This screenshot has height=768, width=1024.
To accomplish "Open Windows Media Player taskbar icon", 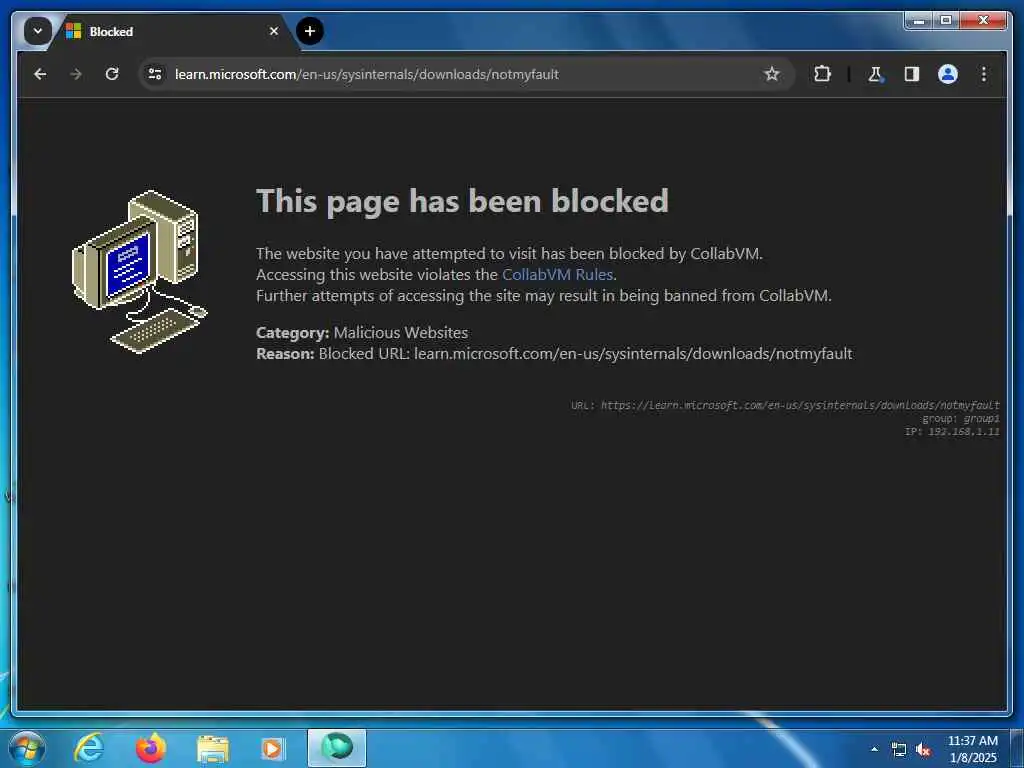I will tap(273, 748).
